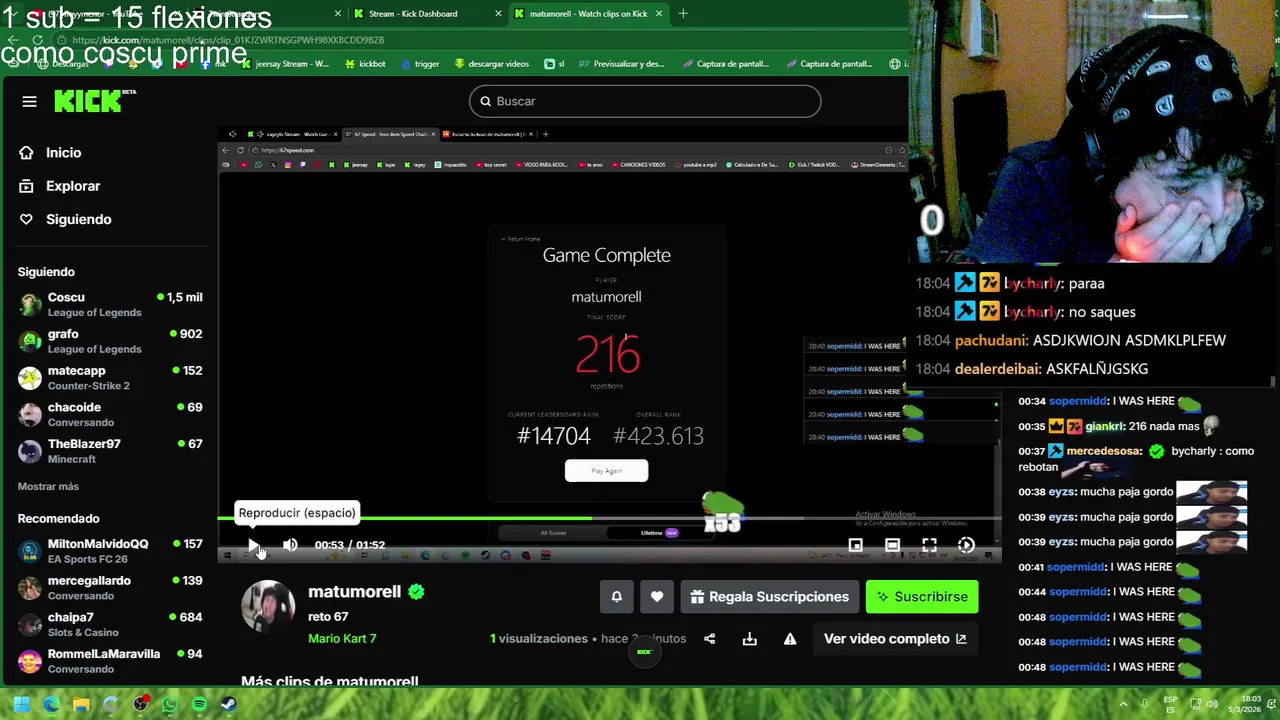The image size is (1280, 720).
Task: Open chacoide's Conversando channel
Action: tap(110, 414)
